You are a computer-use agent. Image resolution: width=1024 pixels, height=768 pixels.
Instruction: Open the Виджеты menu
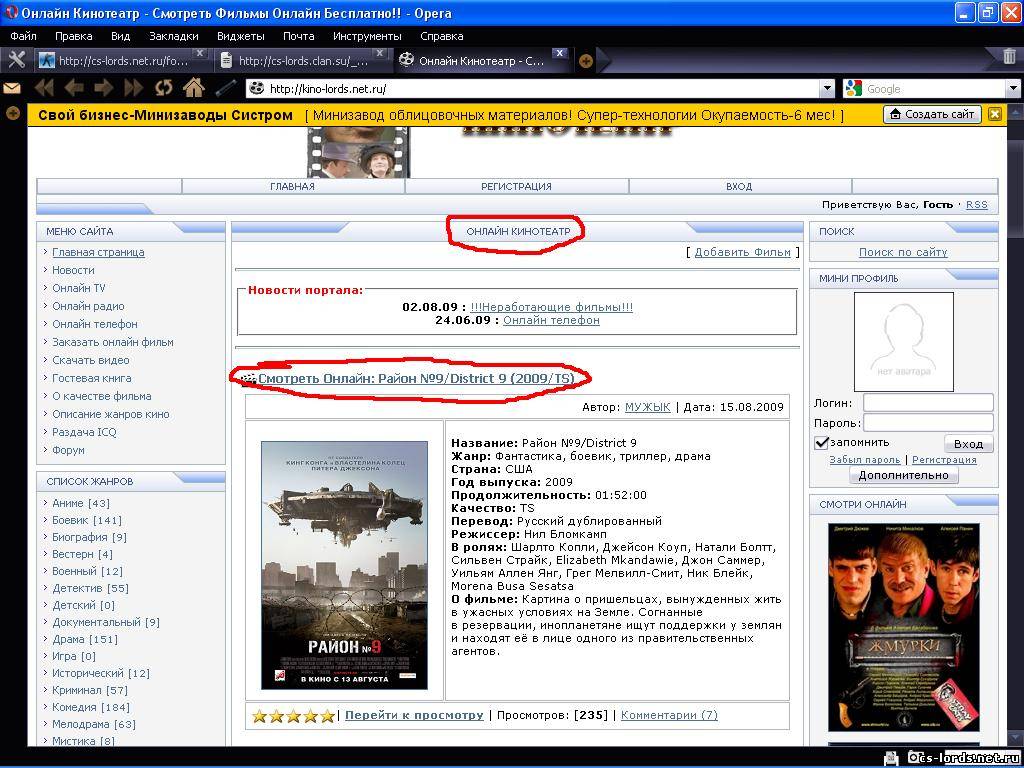[241, 36]
